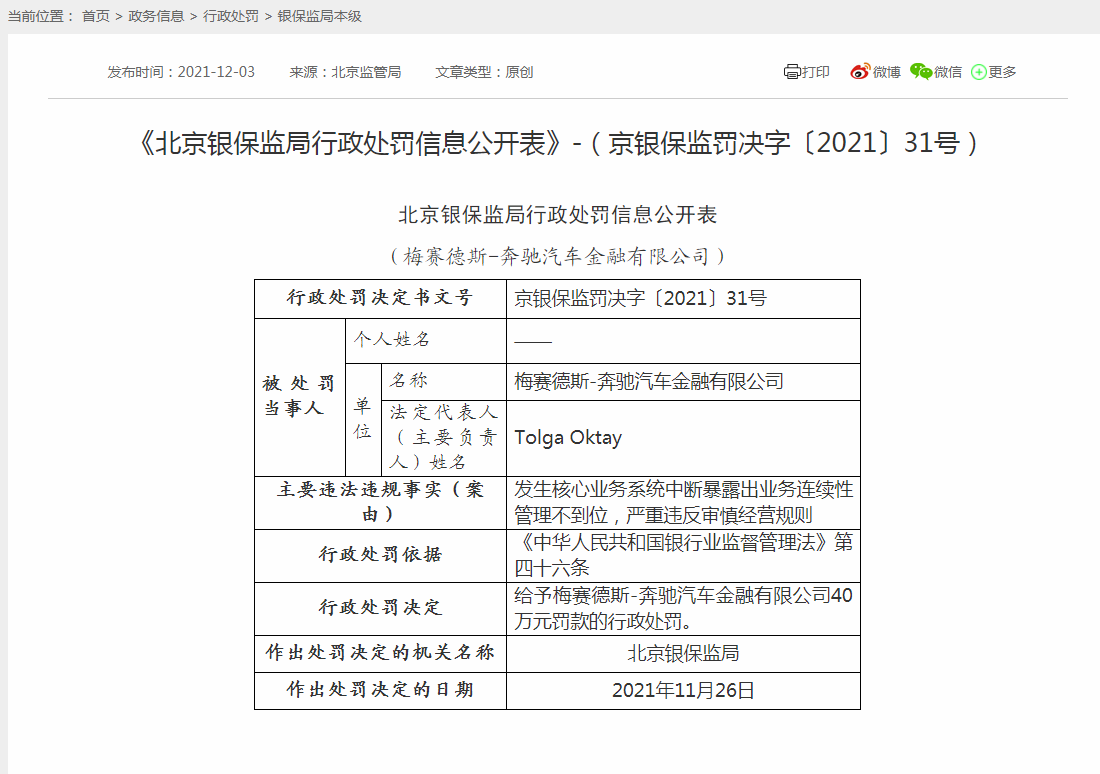The width and height of the screenshot is (1100, 774).
Task: Click the 当前位置 breadcrumb label
Action: point(41,16)
